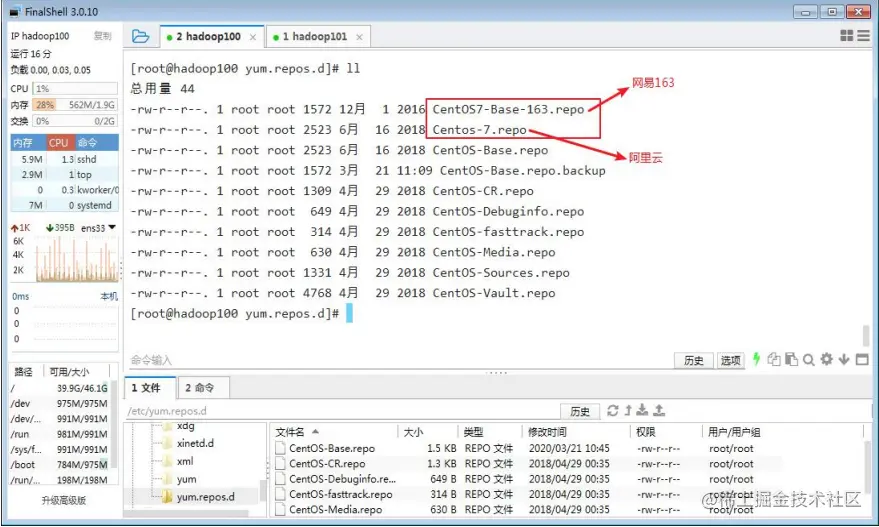Click the /dev 975M/975M disk row

59,403
